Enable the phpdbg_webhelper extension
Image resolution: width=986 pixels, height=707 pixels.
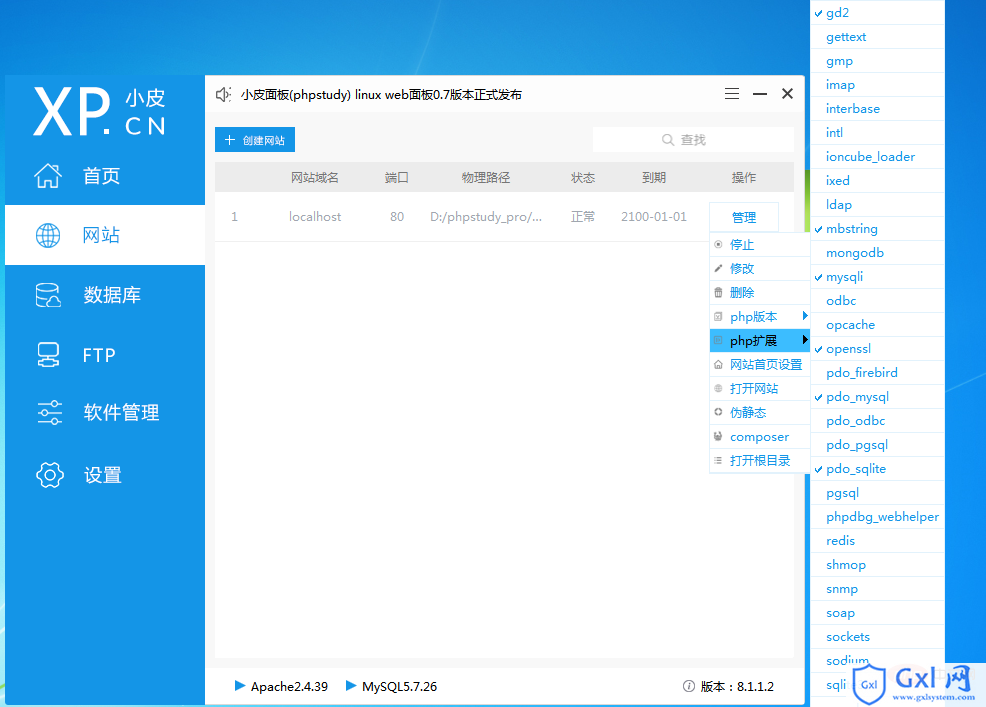click(878, 517)
